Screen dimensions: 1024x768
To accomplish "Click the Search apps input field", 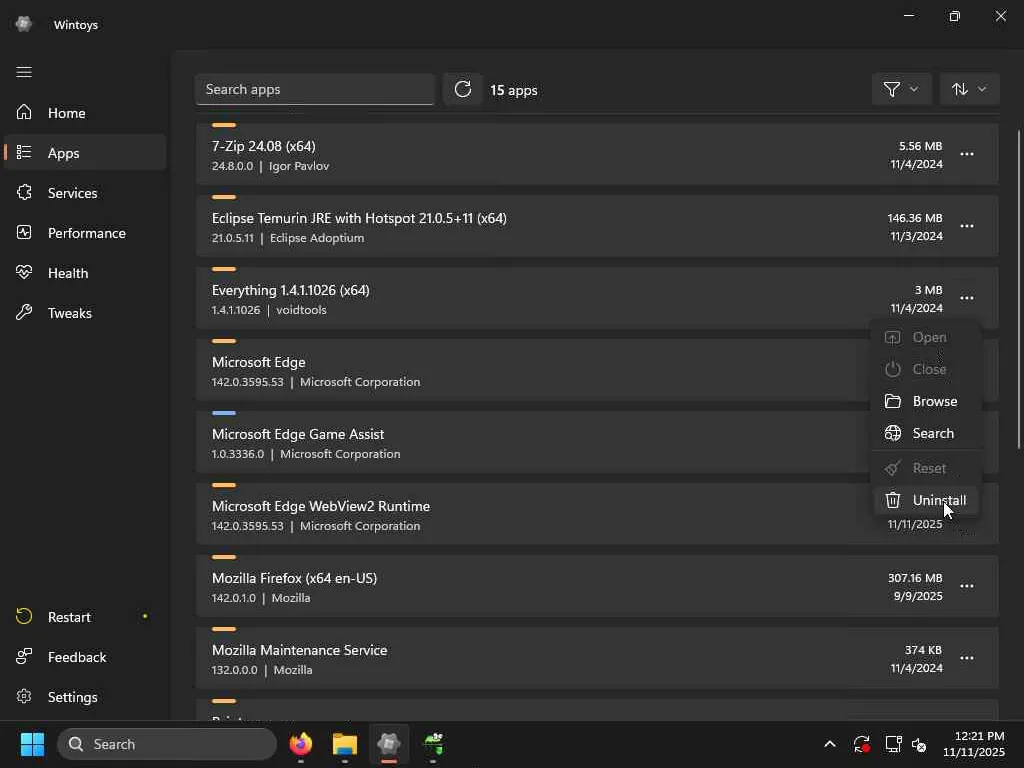I will click(315, 89).
